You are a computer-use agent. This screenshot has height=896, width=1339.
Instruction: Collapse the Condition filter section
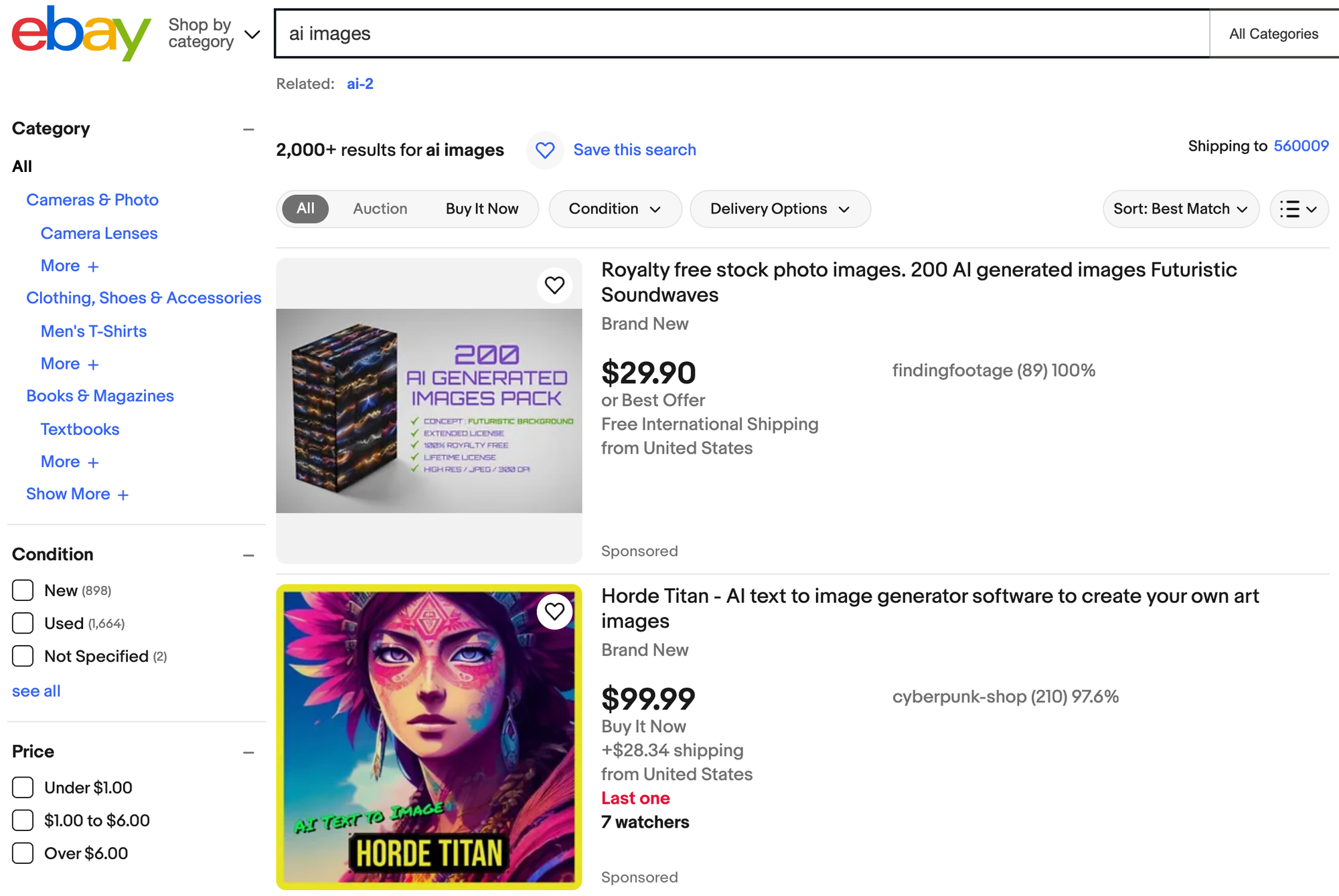[x=248, y=555]
